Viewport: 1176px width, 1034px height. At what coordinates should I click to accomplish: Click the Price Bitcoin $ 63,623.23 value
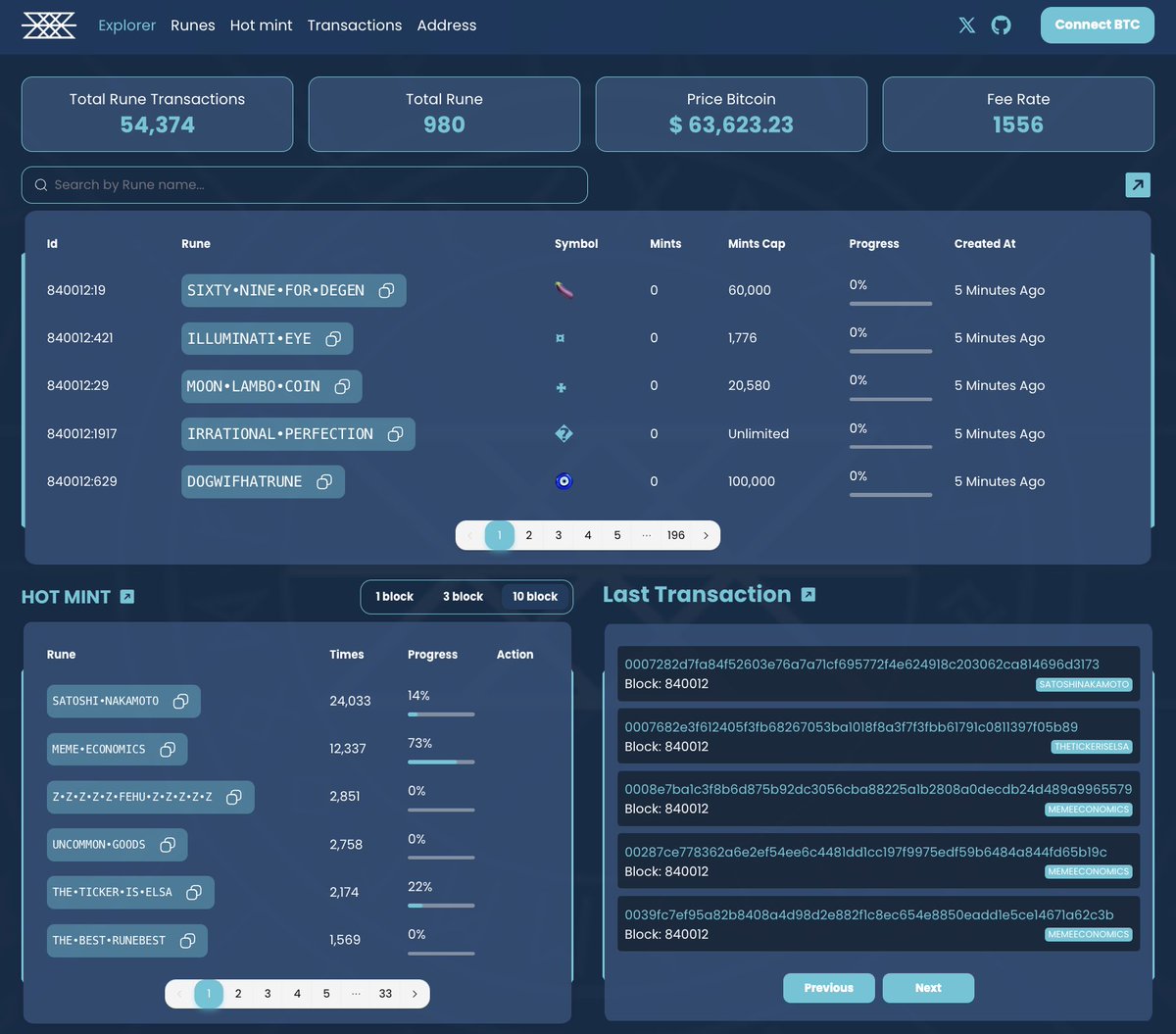pyautogui.click(x=731, y=124)
